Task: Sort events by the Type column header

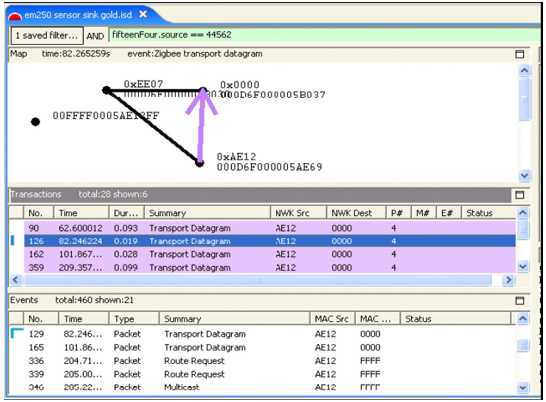Action: pyautogui.click(x=134, y=319)
